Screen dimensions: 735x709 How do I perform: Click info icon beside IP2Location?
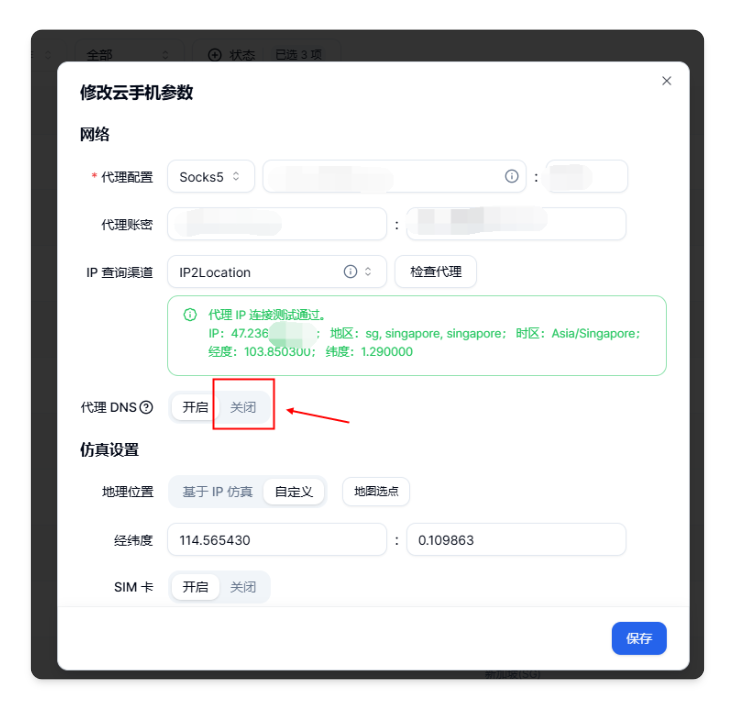pos(350,271)
